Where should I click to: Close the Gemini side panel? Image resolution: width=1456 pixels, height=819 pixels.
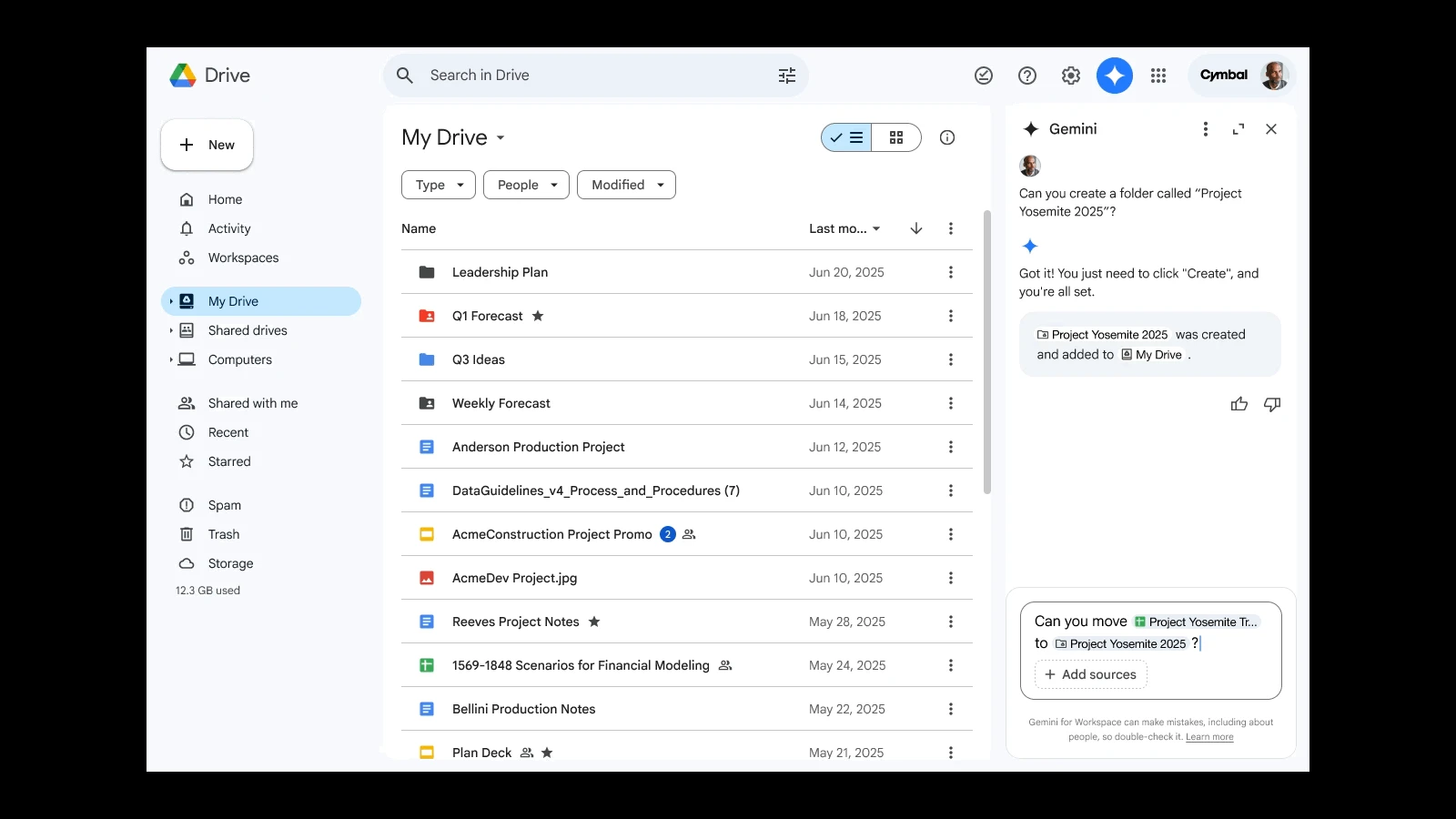click(1271, 129)
